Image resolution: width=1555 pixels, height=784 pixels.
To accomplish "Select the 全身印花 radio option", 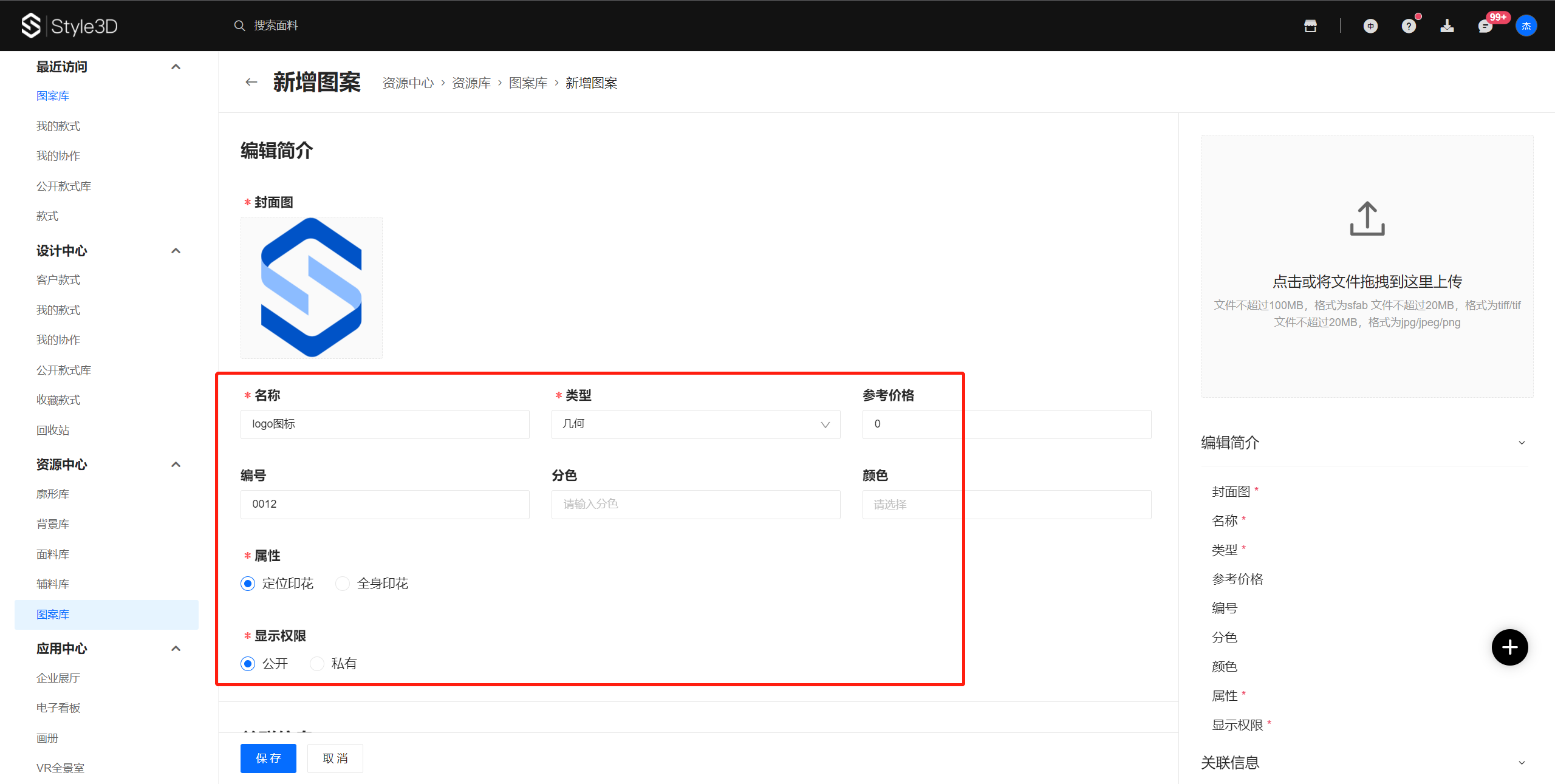I will pos(343,584).
